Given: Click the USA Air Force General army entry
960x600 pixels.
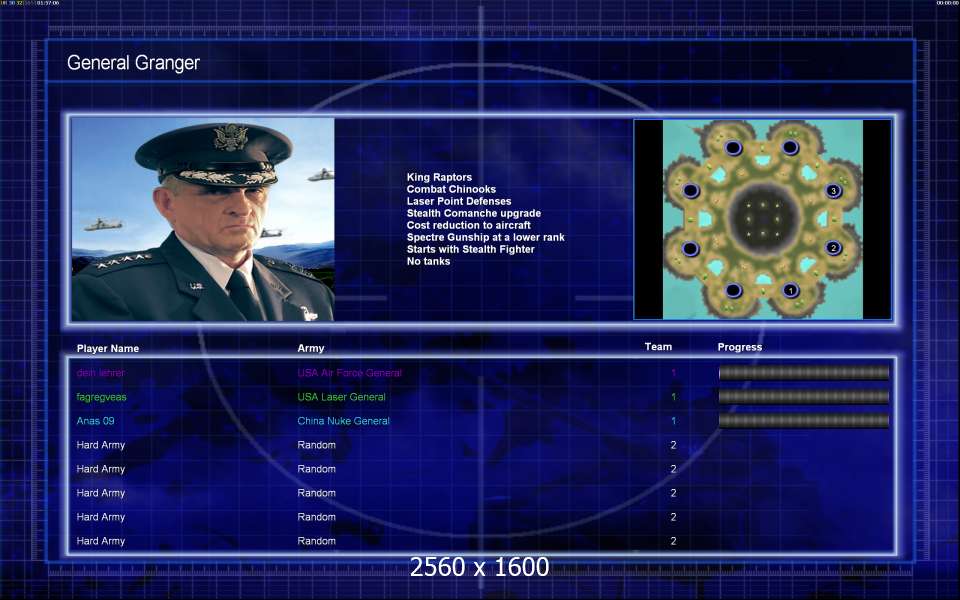Looking at the screenshot, I should click(x=350, y=373).
